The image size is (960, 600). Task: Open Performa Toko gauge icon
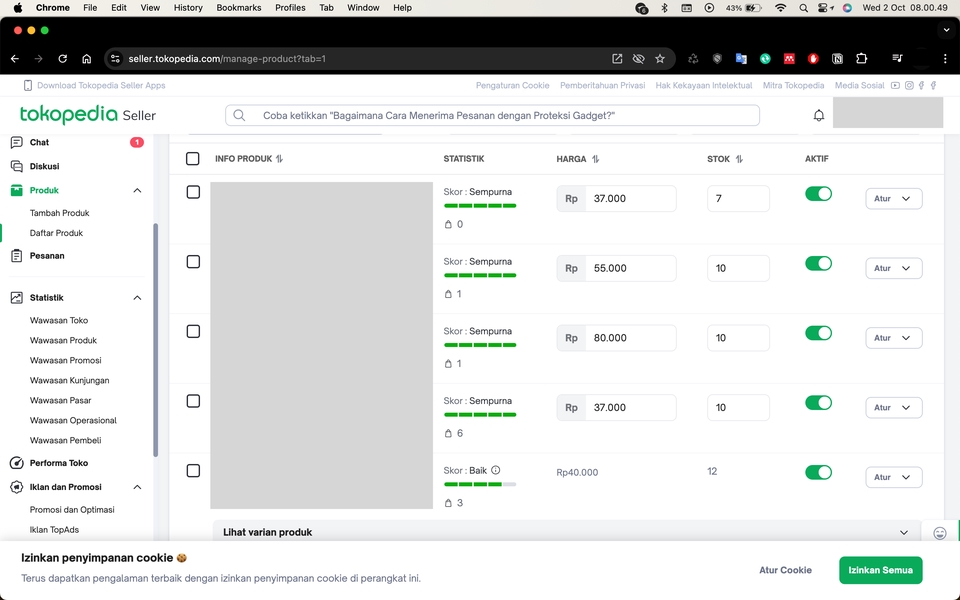(17, 463)
